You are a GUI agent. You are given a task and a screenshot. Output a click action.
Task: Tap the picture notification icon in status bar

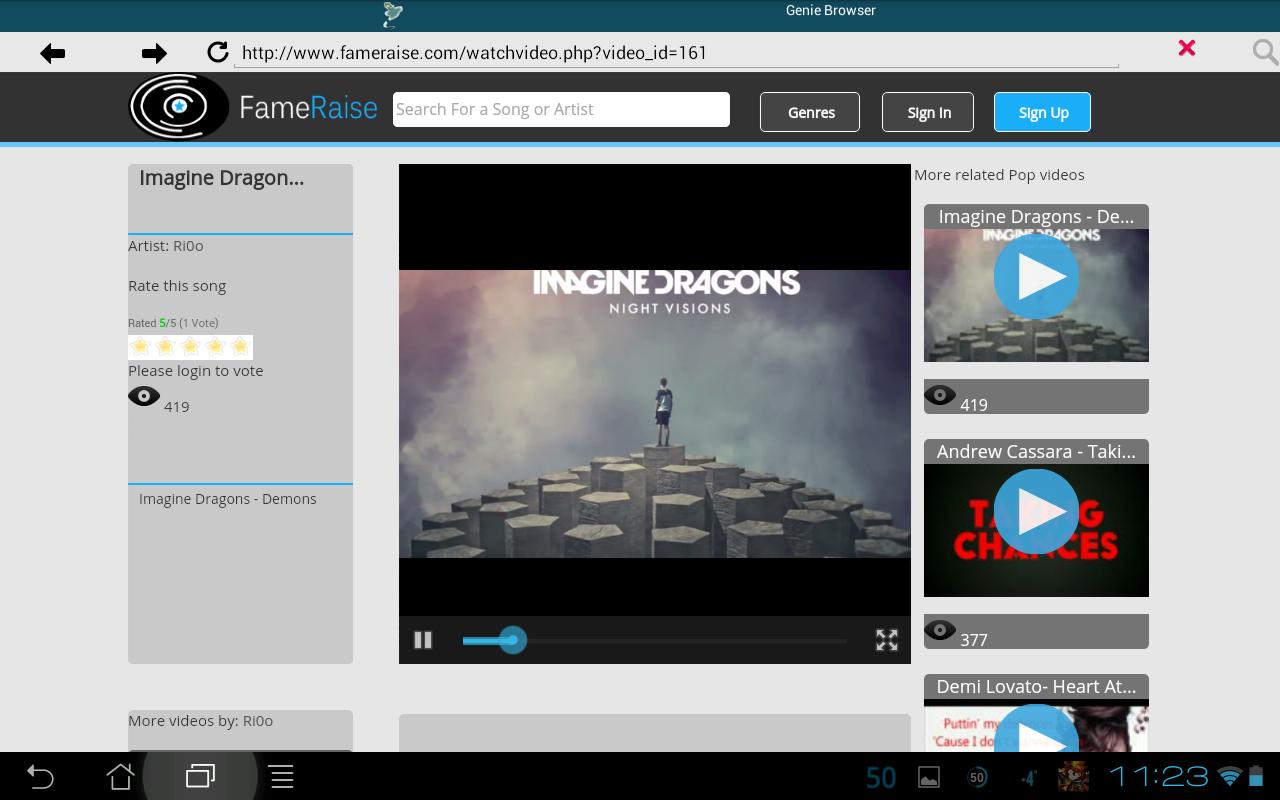click(x=929, y=778)
